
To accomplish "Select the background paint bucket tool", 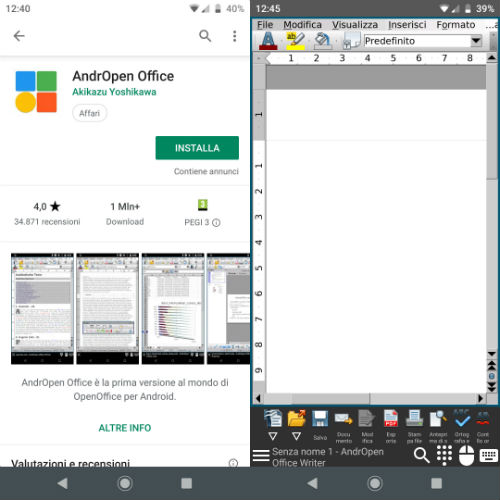I will (x=322, y=41).
